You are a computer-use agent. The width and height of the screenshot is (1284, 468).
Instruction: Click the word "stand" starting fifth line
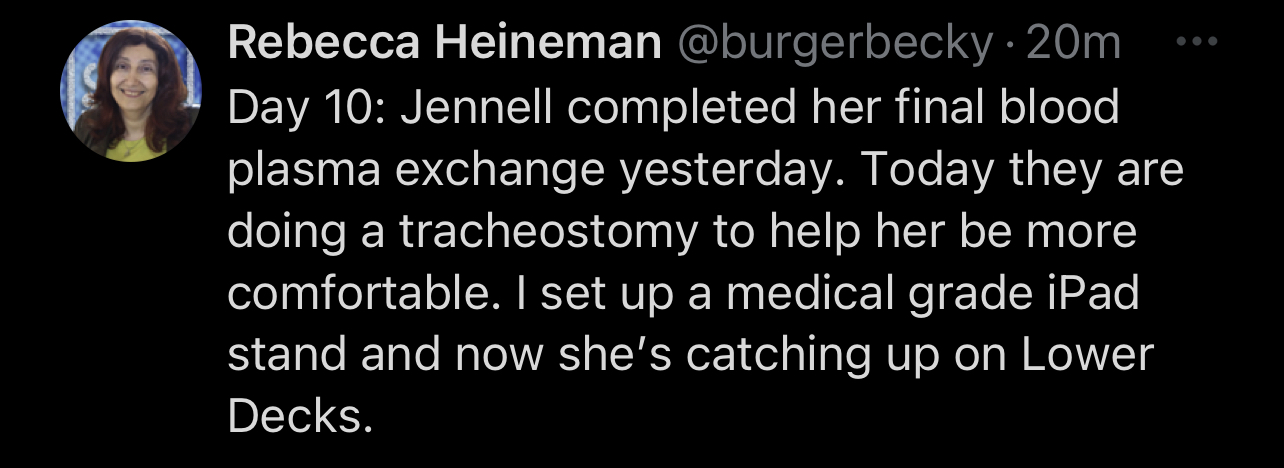click(x=287, y=354)
